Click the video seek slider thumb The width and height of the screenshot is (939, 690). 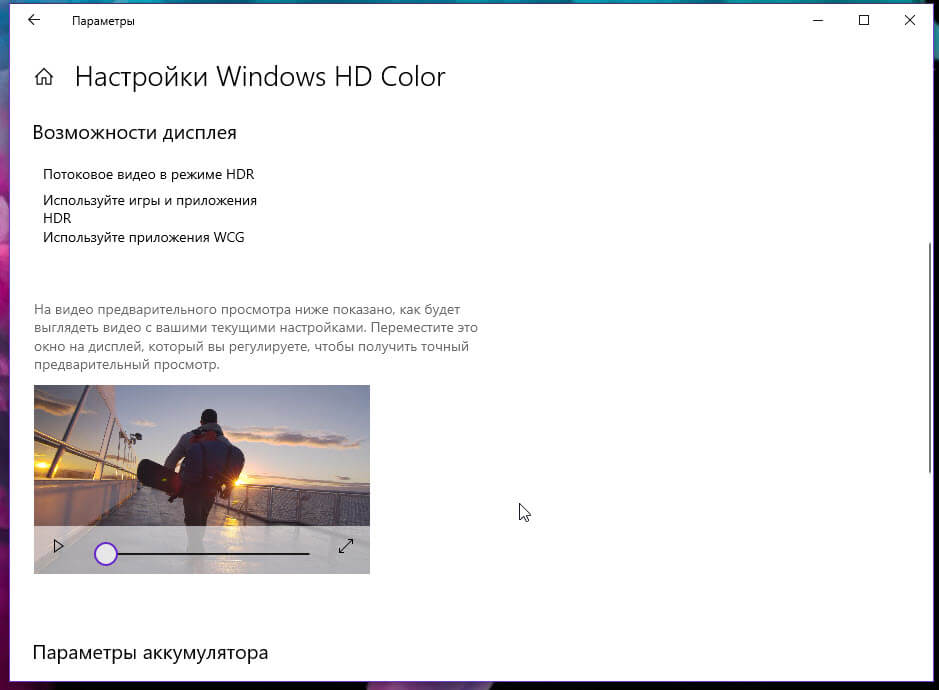click(x=106, y=554)
